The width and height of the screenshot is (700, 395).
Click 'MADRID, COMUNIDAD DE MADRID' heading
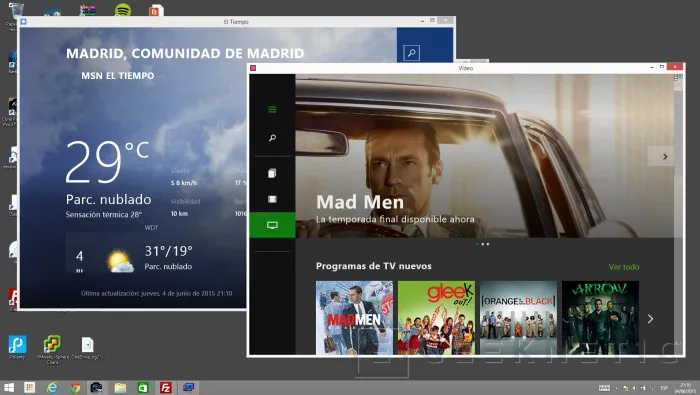tap(185, 53)
